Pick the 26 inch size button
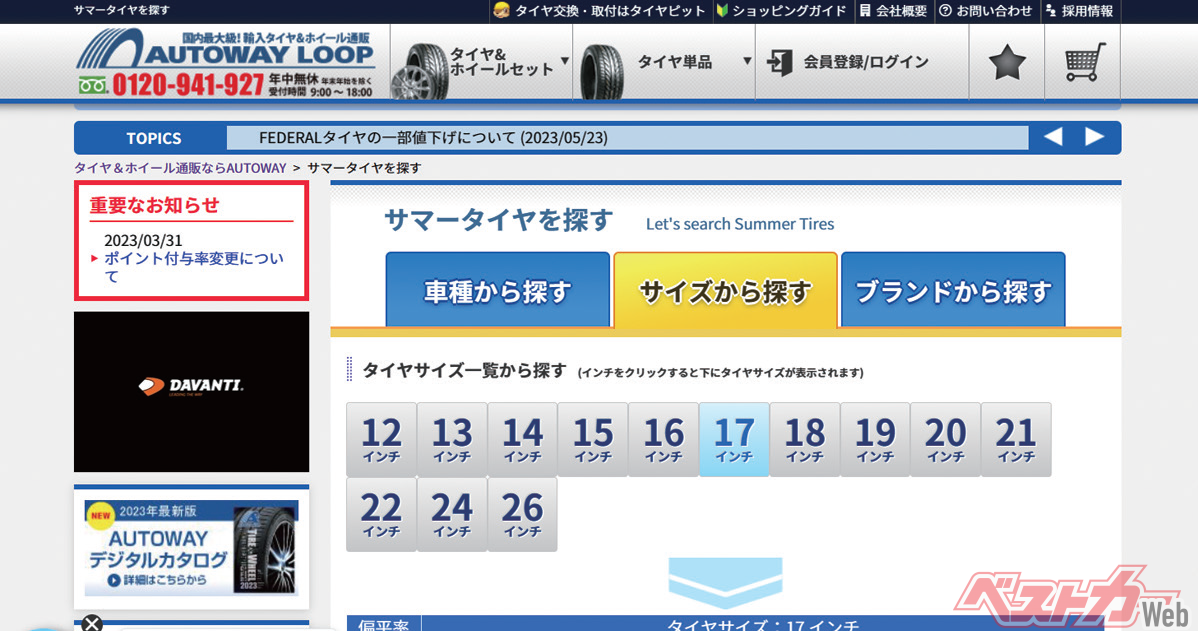Image resolution: width=1198 pixels, height=631 pixels. pos(522,514)
